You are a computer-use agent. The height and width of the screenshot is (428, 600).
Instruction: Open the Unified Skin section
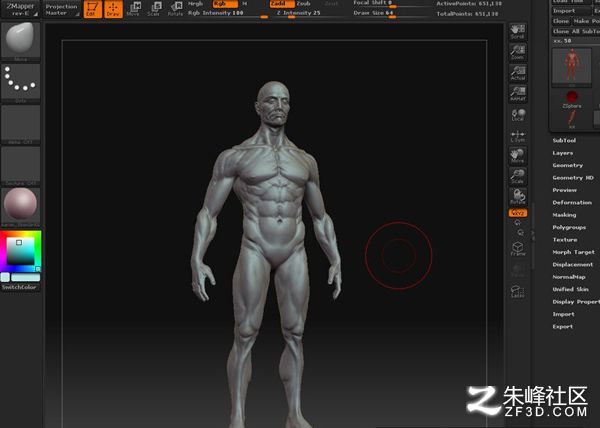point(571,289)
